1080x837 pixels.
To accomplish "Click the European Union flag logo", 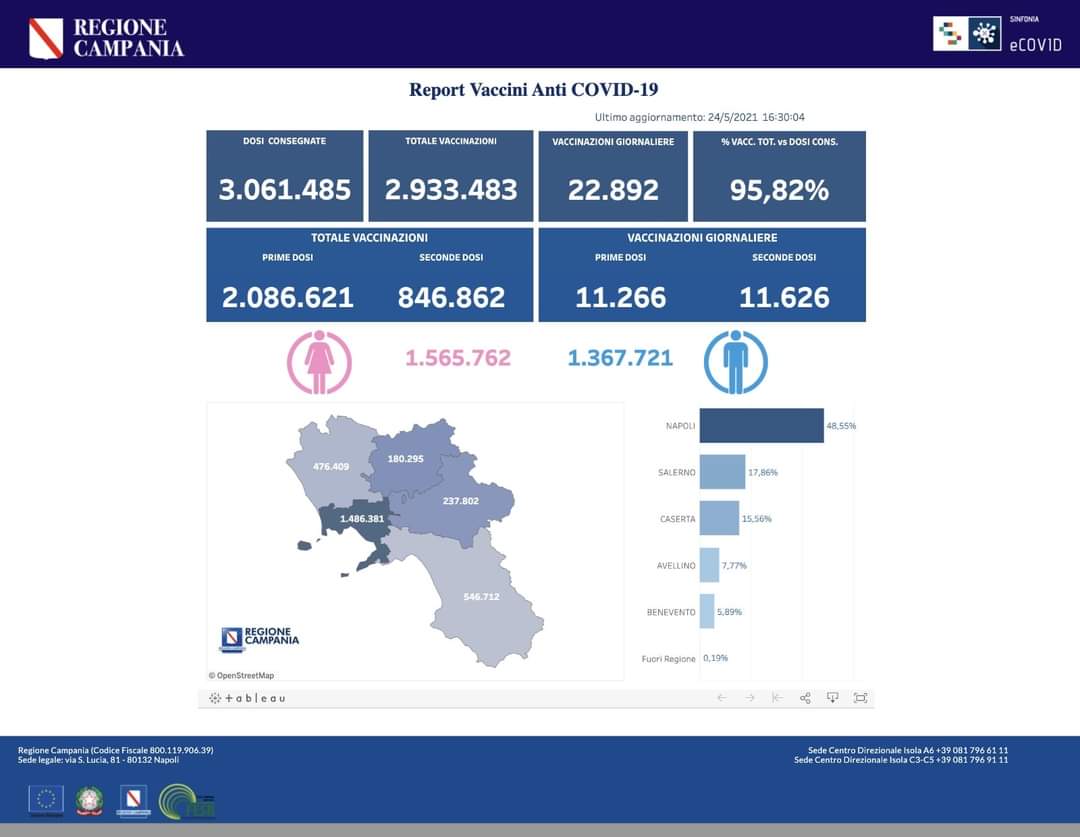I will (46, 798).
